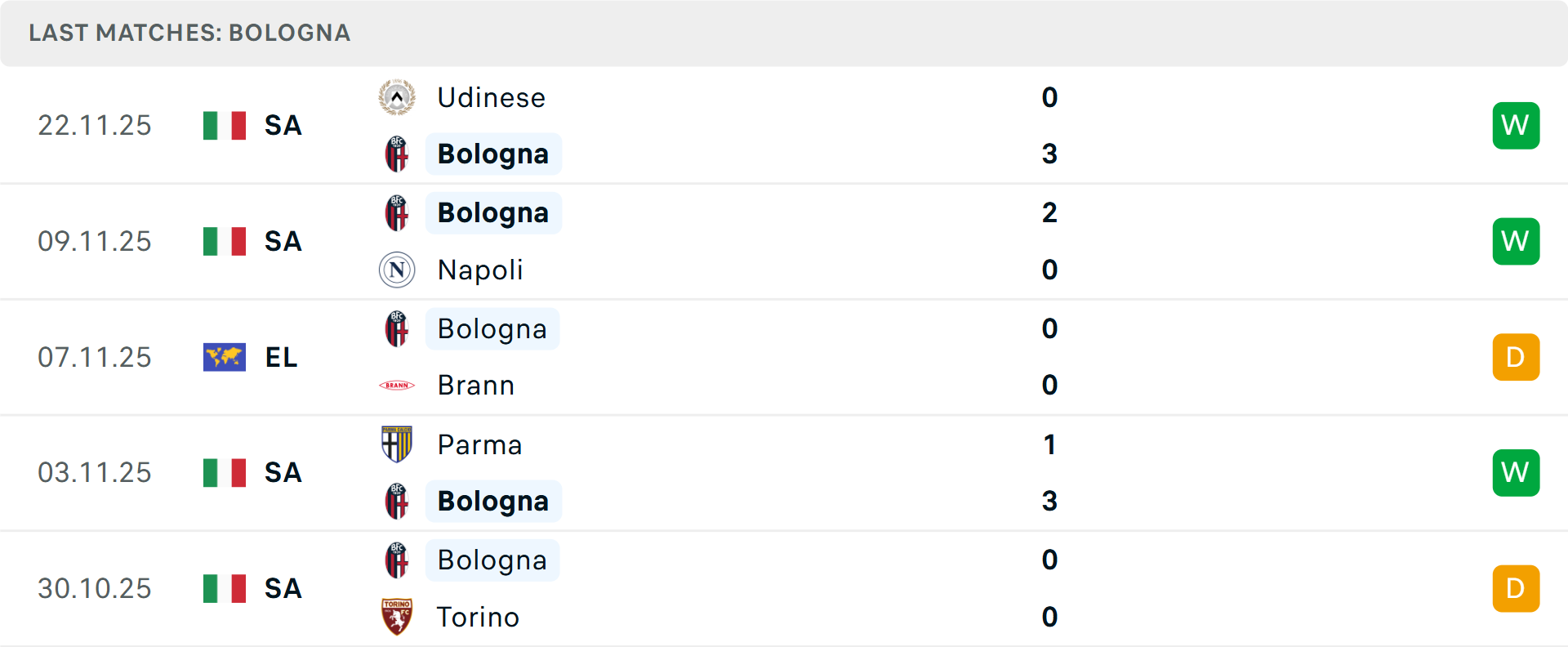
Task: Click the Udinese club crest
Action: click(x=397, y=96)
